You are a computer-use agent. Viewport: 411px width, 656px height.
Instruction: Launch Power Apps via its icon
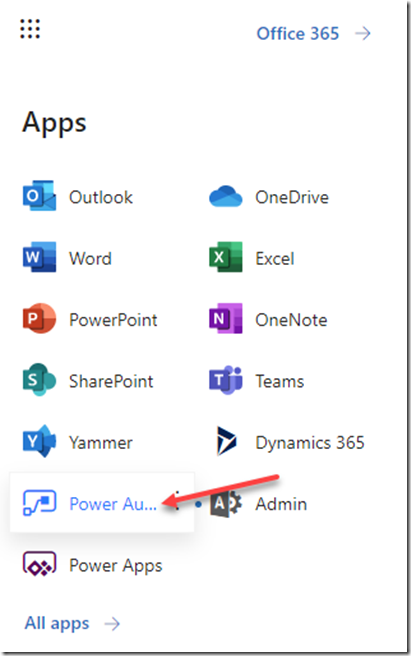(x=39, y=564)
